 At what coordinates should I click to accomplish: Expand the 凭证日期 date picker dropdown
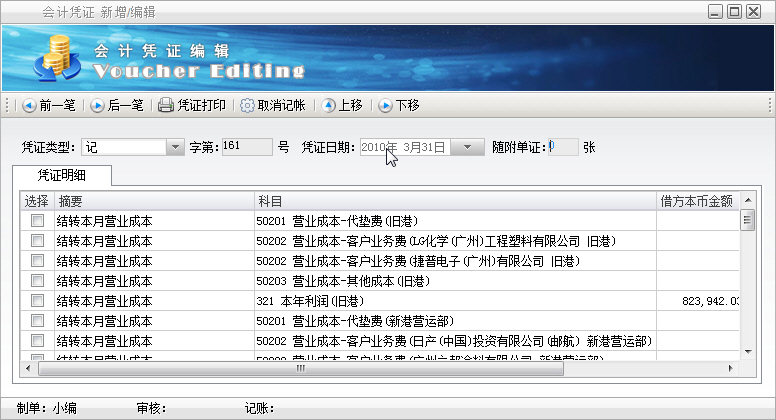pos(468,147)
